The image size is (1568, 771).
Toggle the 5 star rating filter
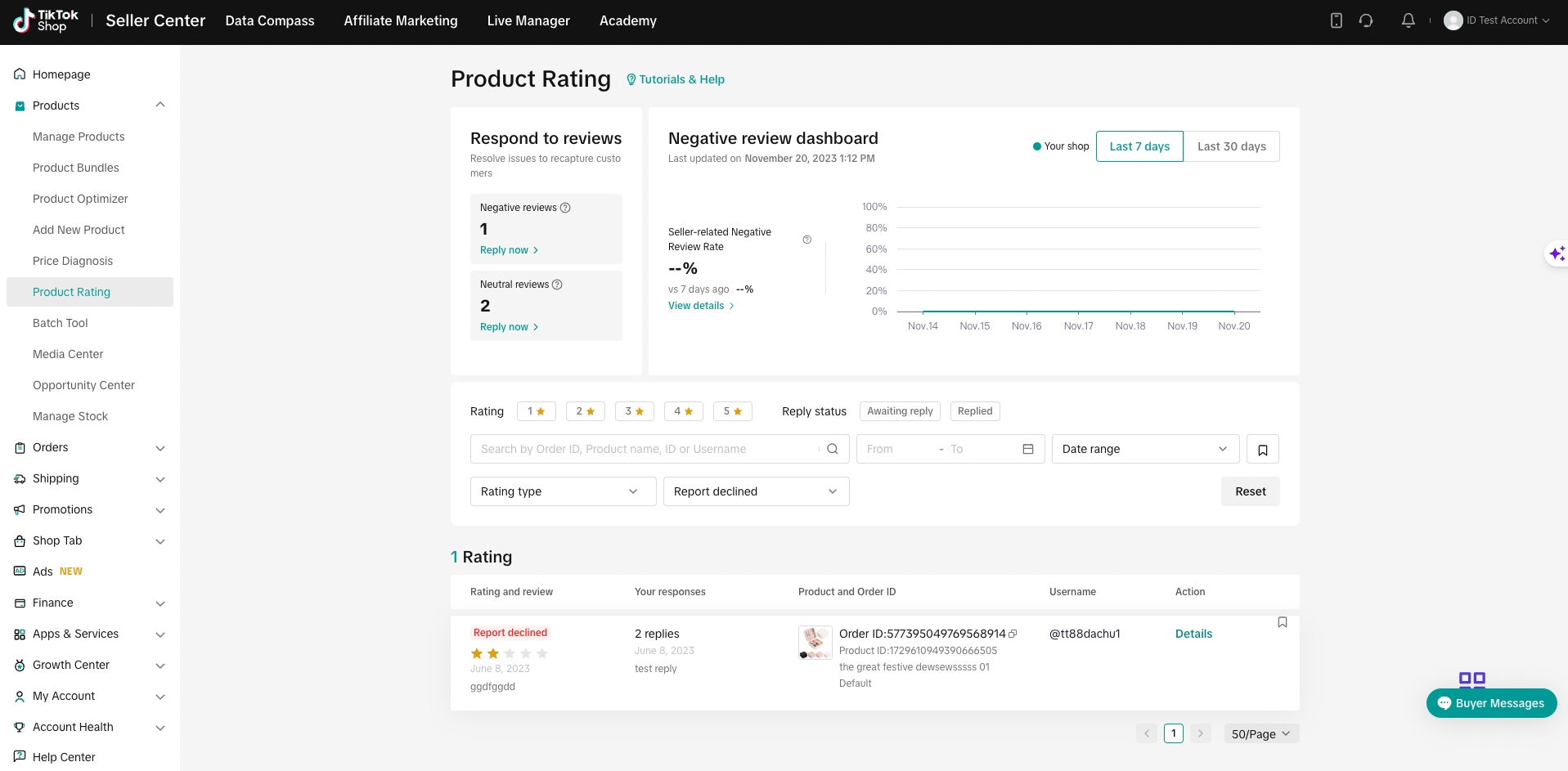tap(733, 411)
